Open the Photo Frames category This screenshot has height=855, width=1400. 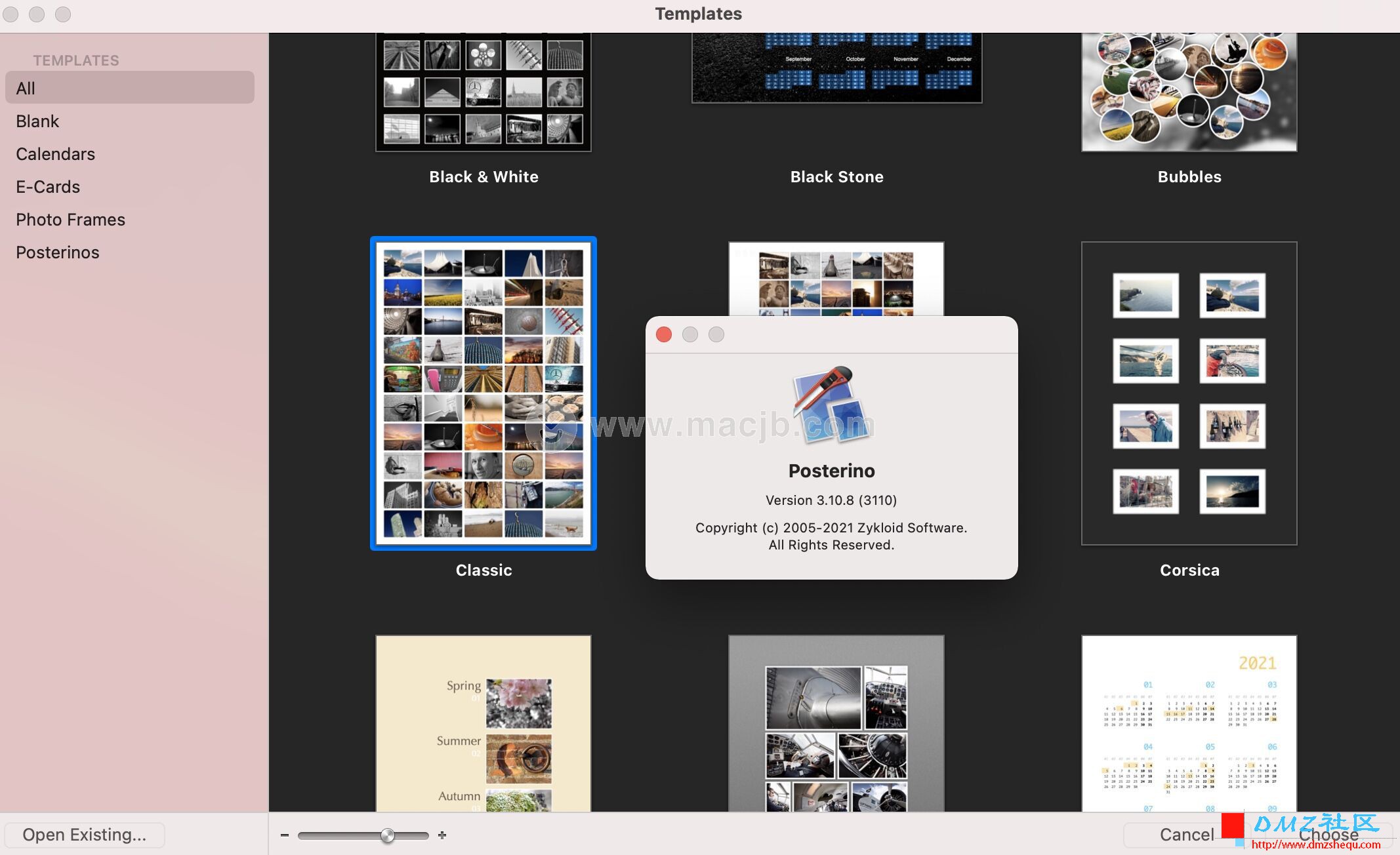[x=130, y=220]
